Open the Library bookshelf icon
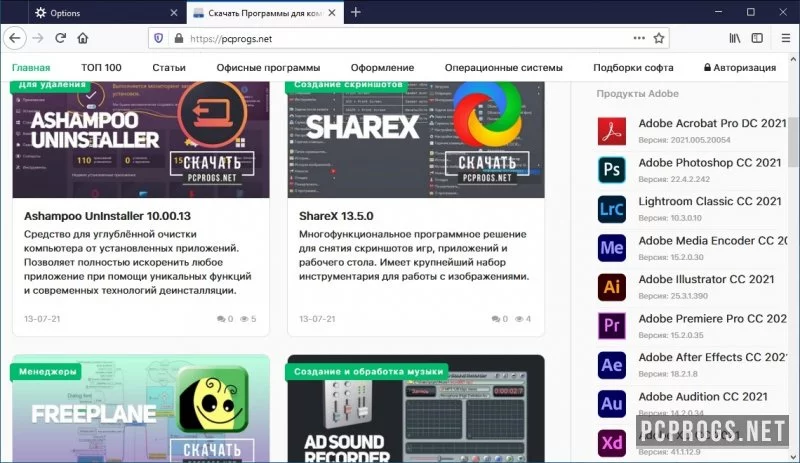 click(735, 38)
